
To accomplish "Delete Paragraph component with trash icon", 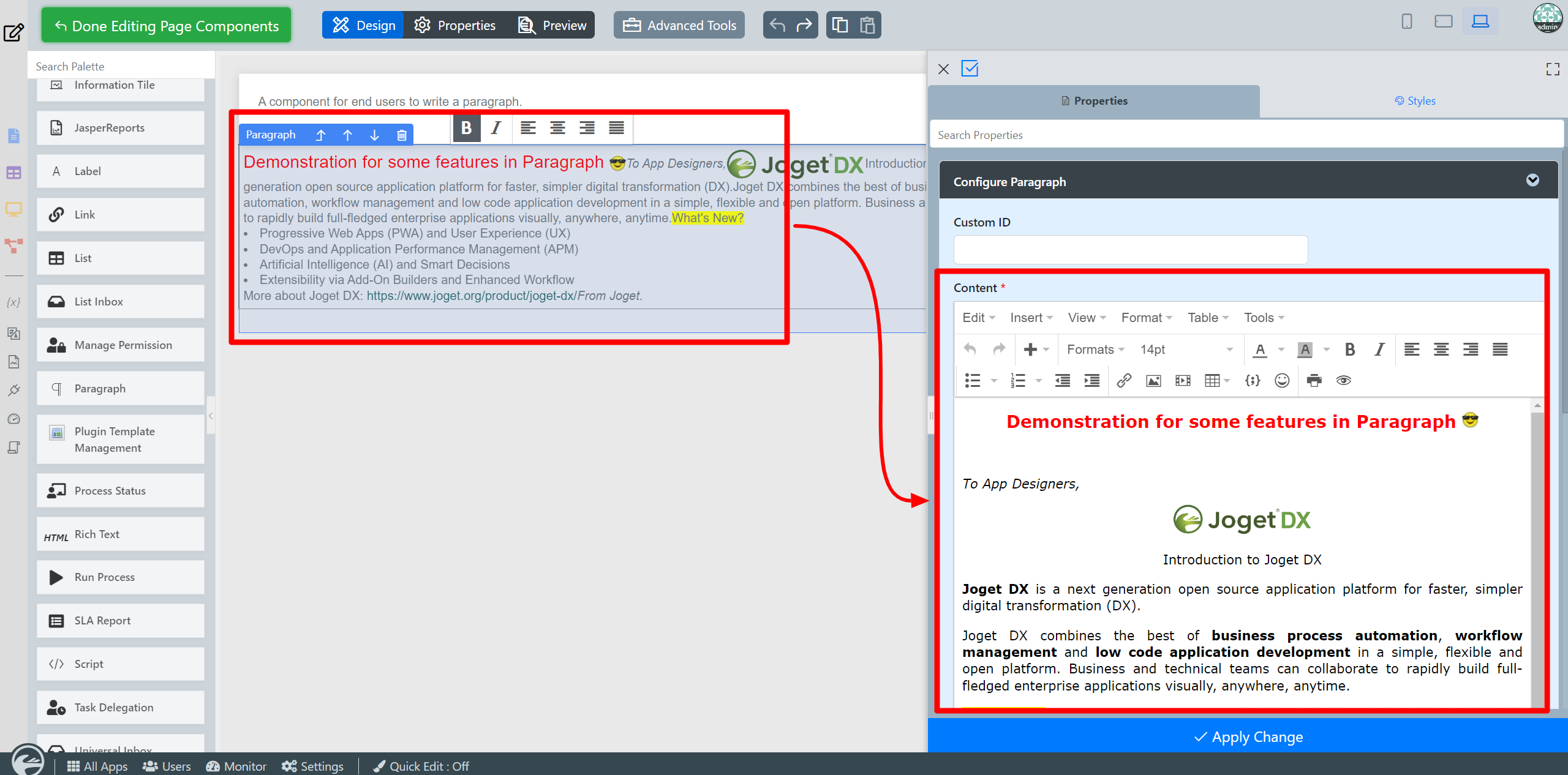I will tap(402, 135).
